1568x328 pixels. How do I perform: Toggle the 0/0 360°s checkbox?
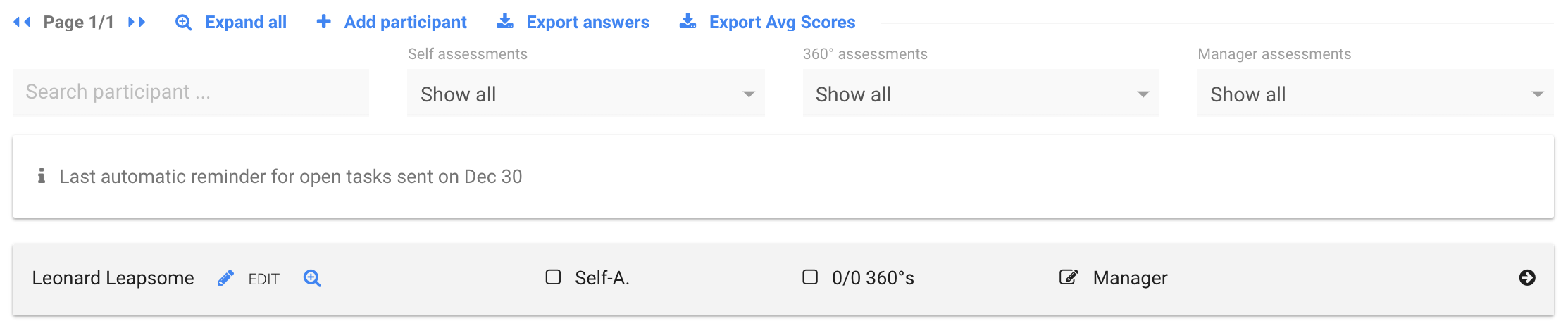point(810,277)
